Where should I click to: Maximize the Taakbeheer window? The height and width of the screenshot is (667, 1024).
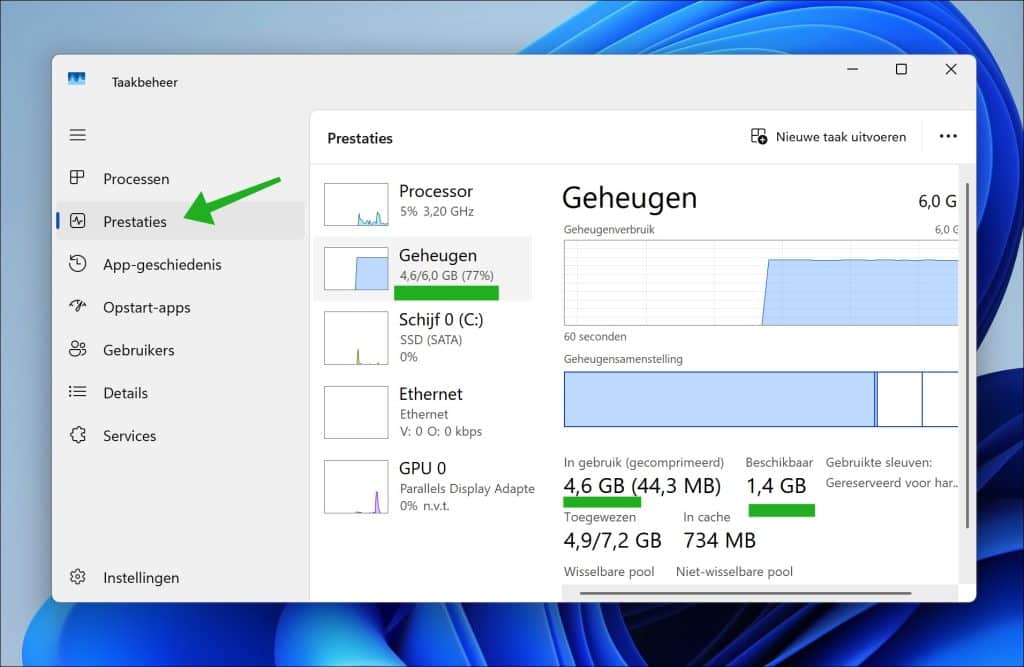(901, 69)
